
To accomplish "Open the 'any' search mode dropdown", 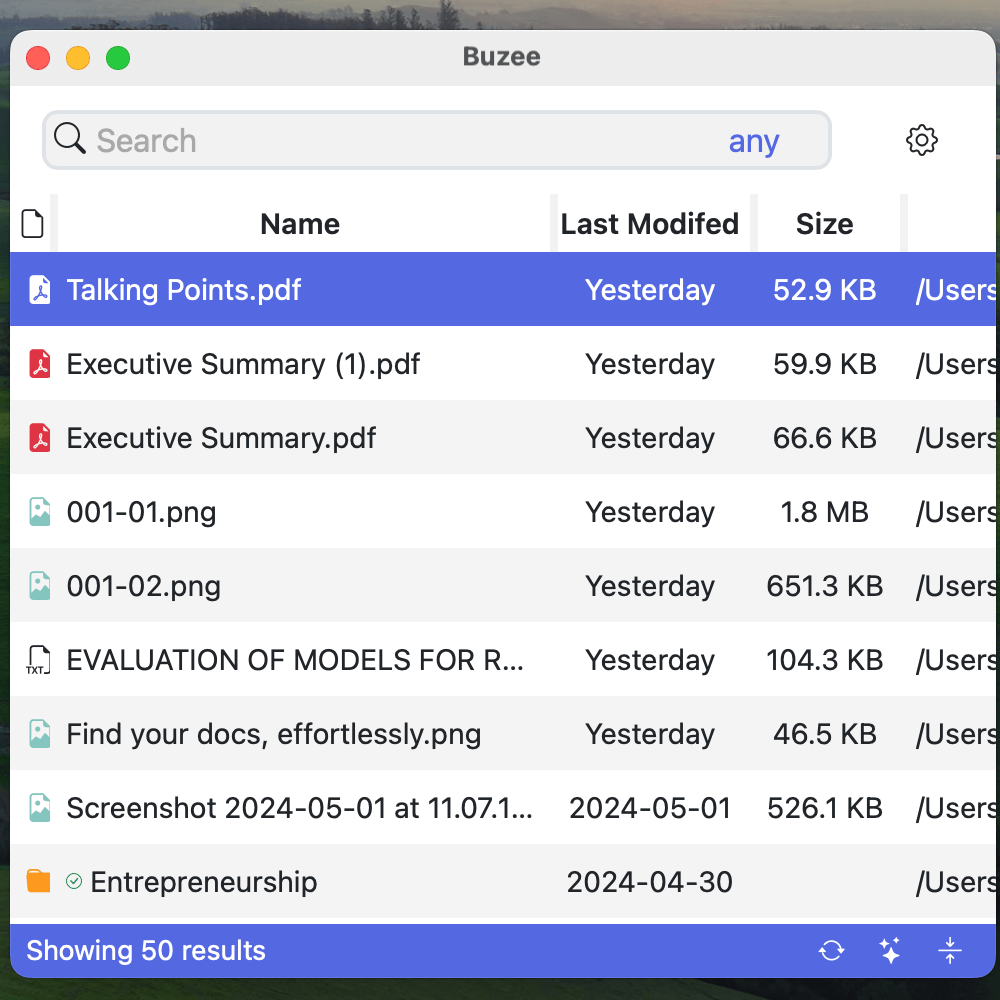I will pos(753,141).
